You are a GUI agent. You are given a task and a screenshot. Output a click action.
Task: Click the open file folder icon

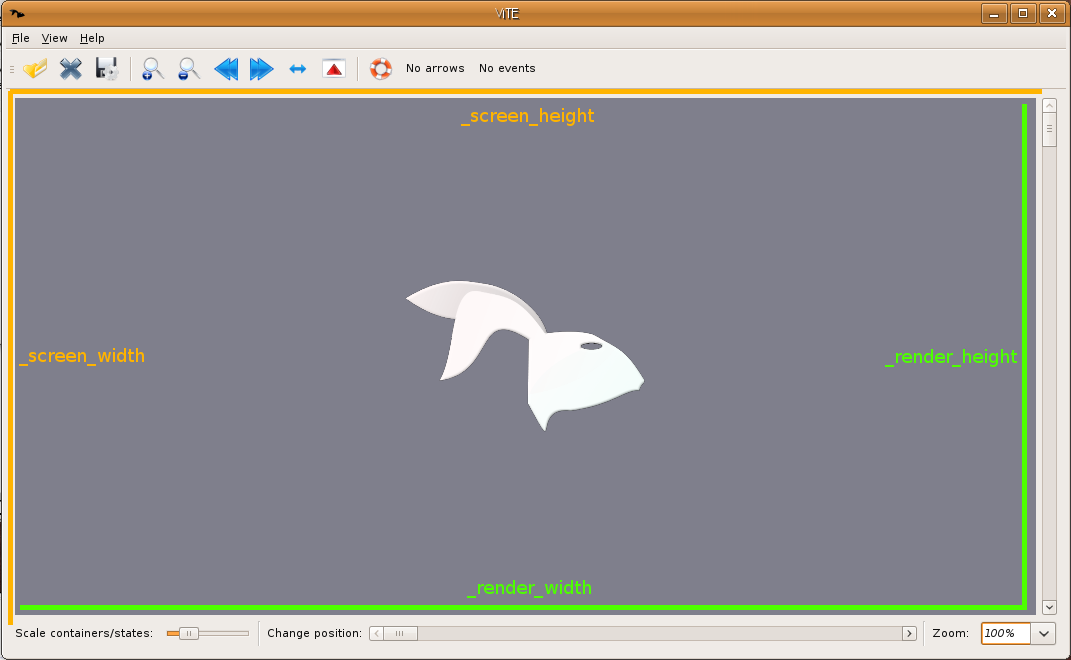[36, 69]
